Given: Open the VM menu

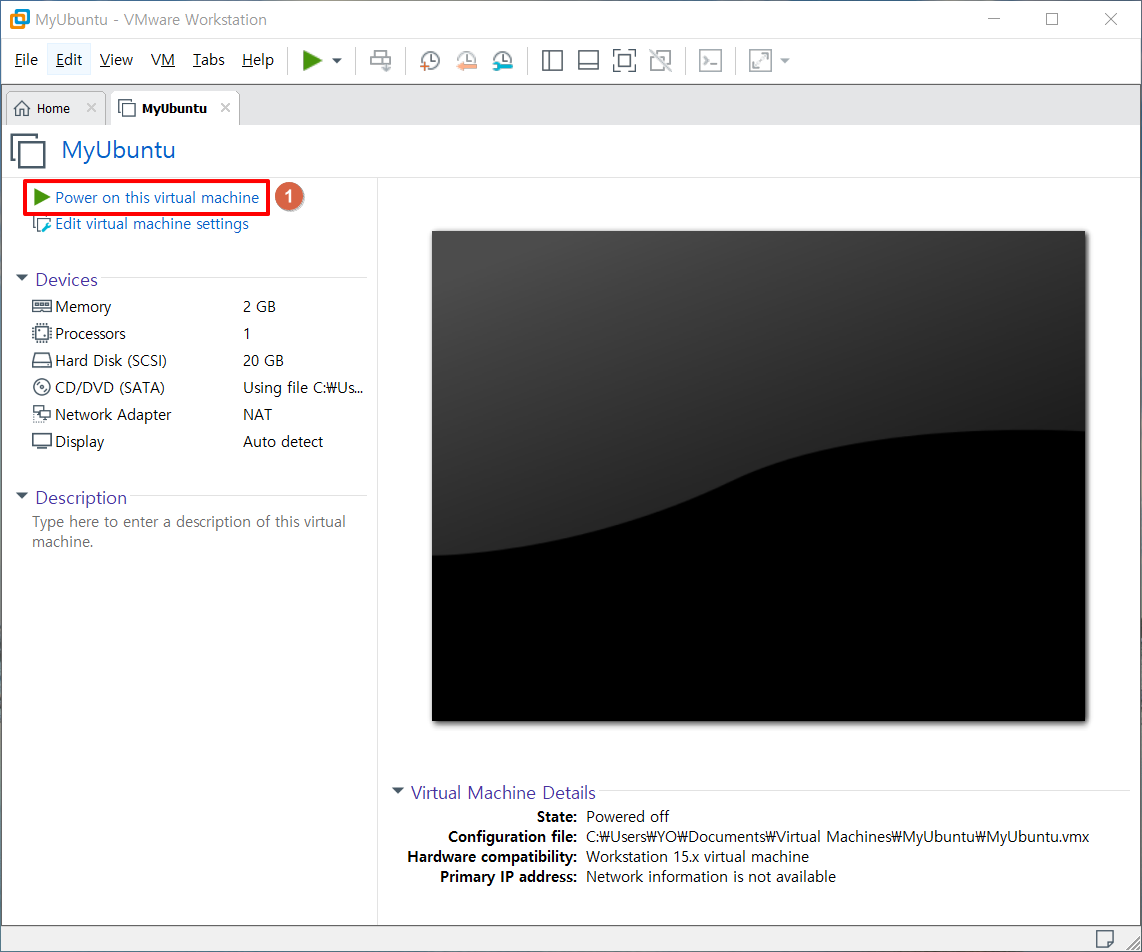Looking at the screenshot, I should 162,60.
